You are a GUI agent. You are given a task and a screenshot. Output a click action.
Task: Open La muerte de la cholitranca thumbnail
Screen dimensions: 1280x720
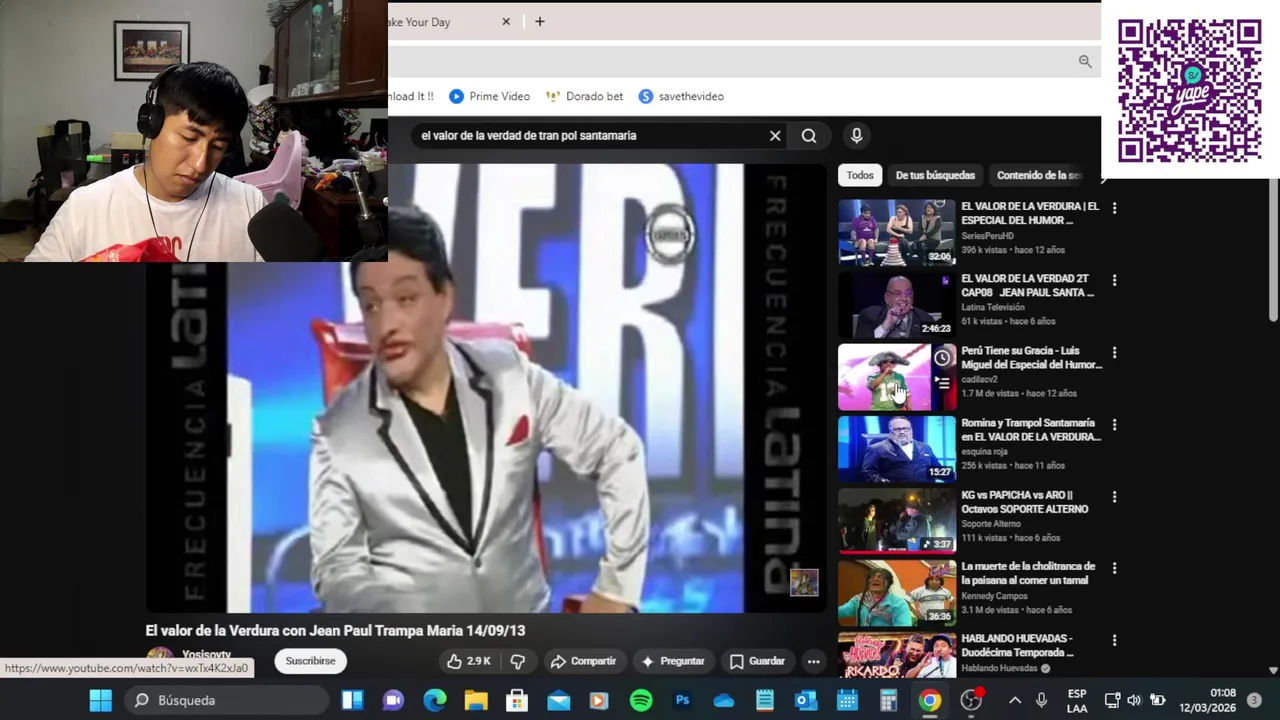(896, 592)
